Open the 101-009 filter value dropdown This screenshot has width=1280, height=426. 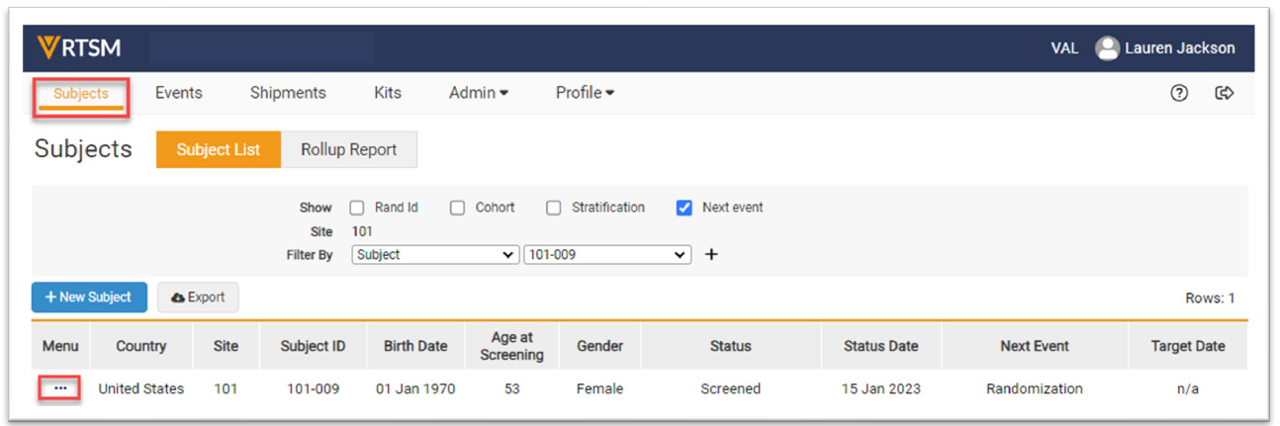(x=607, y=255)
